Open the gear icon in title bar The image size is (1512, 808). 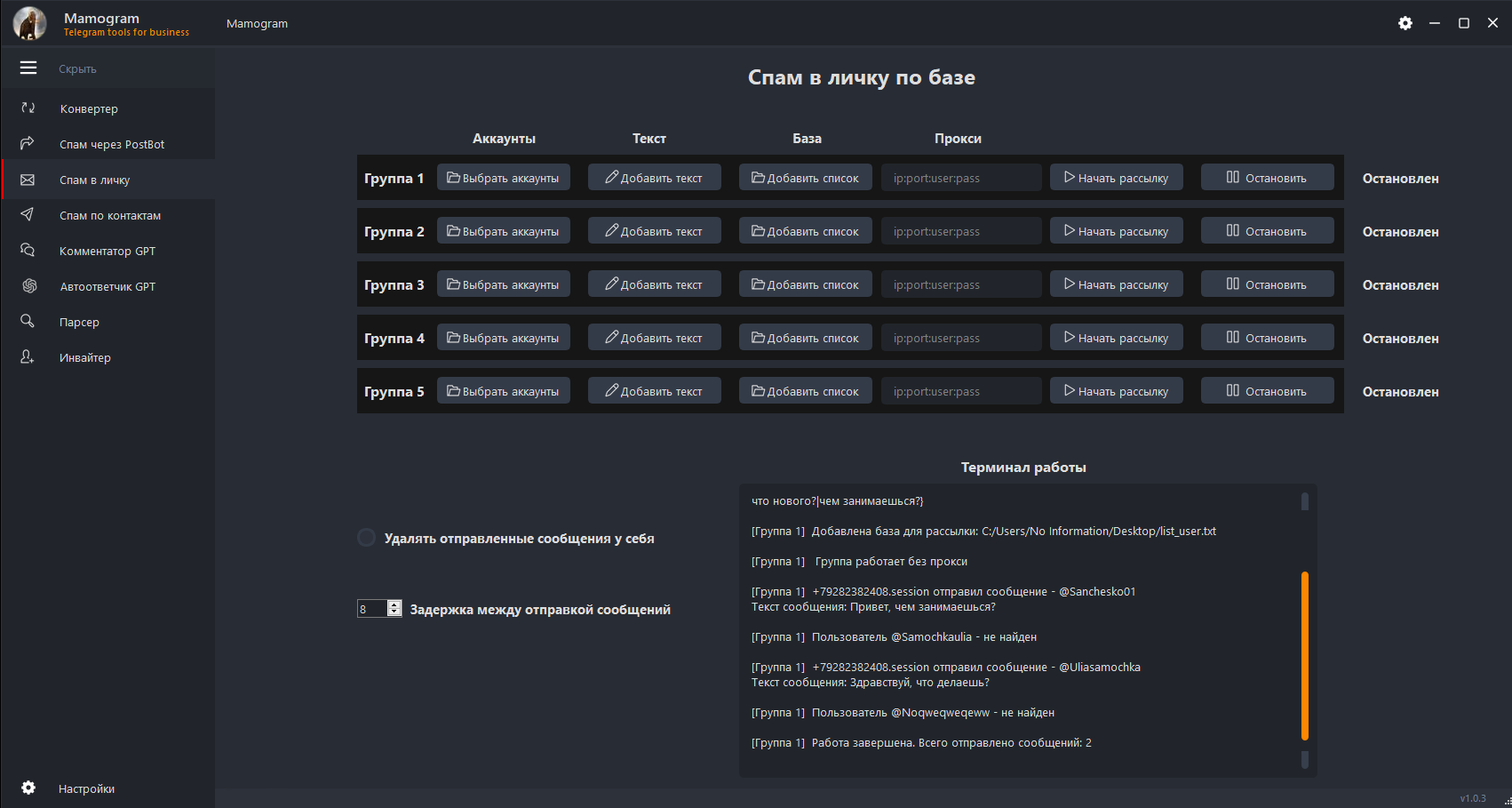coord(1405,23)
